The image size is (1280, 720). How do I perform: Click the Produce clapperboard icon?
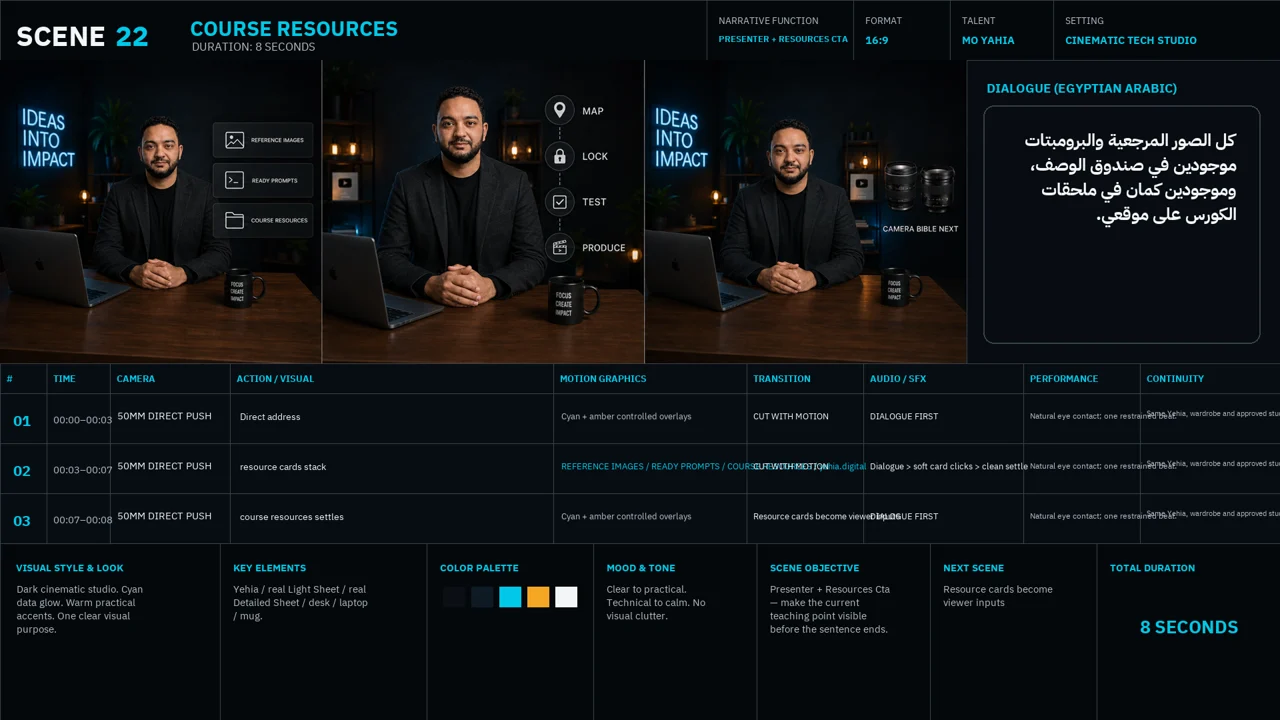pos(560,248)
